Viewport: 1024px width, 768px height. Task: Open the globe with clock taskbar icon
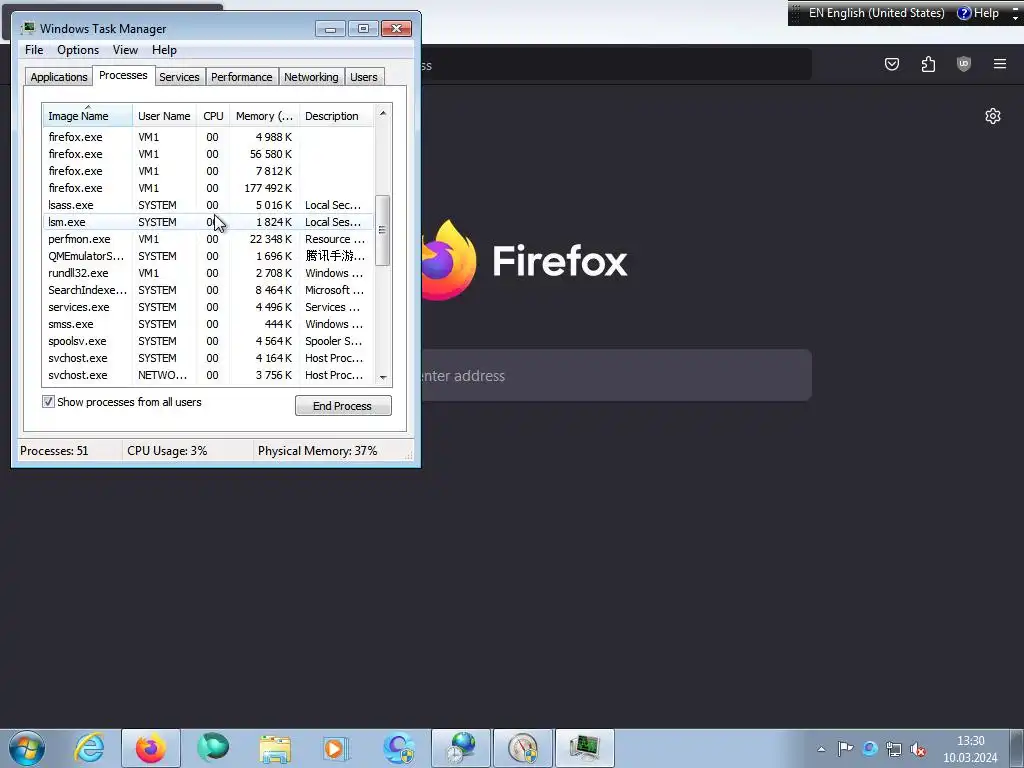(461, 748)
